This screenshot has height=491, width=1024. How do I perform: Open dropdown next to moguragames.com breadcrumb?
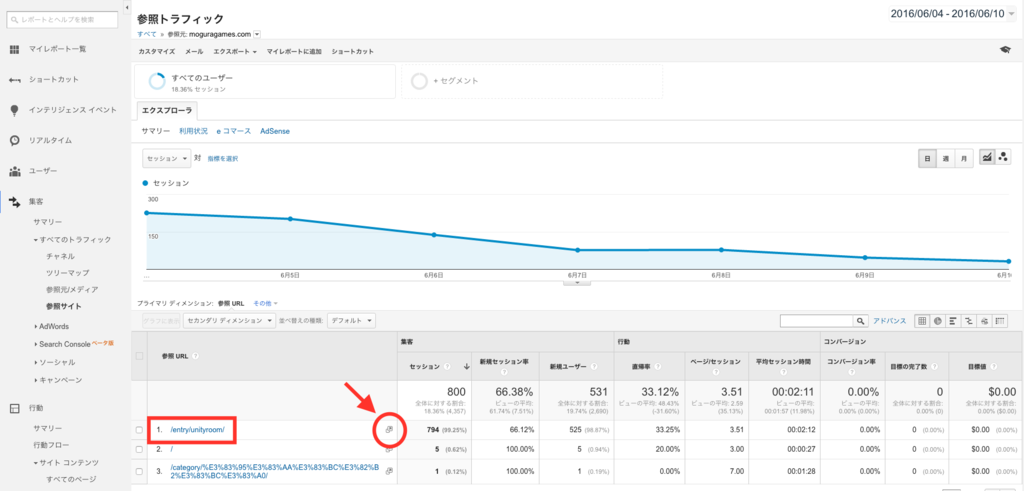pyautogui.click(x=257, y=35)
